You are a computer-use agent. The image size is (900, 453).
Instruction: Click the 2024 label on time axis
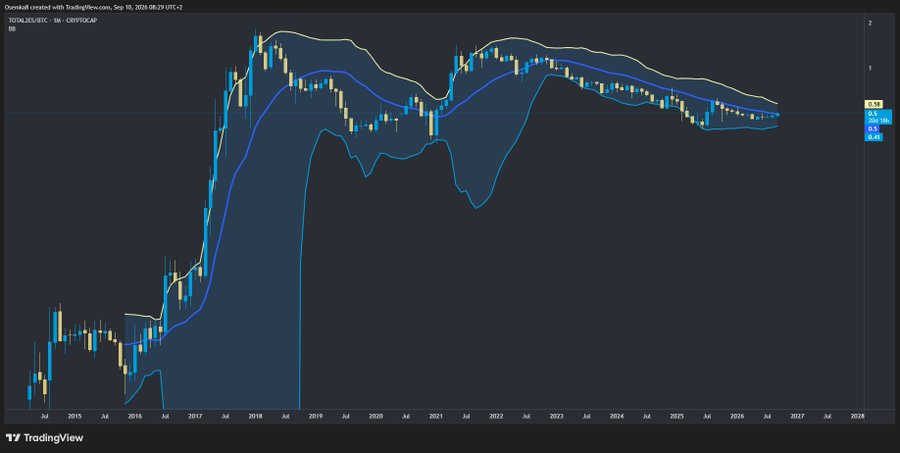[616, 415]
